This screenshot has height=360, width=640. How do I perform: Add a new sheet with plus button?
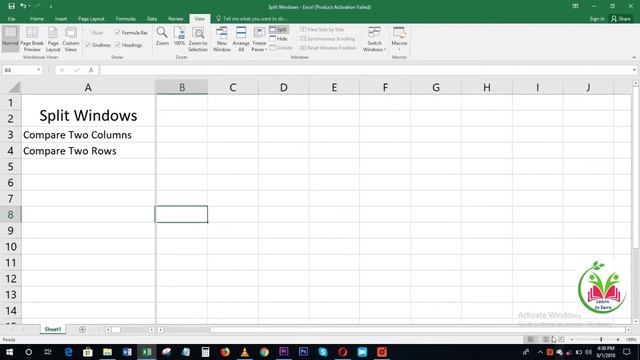click(x=82, y=329)
